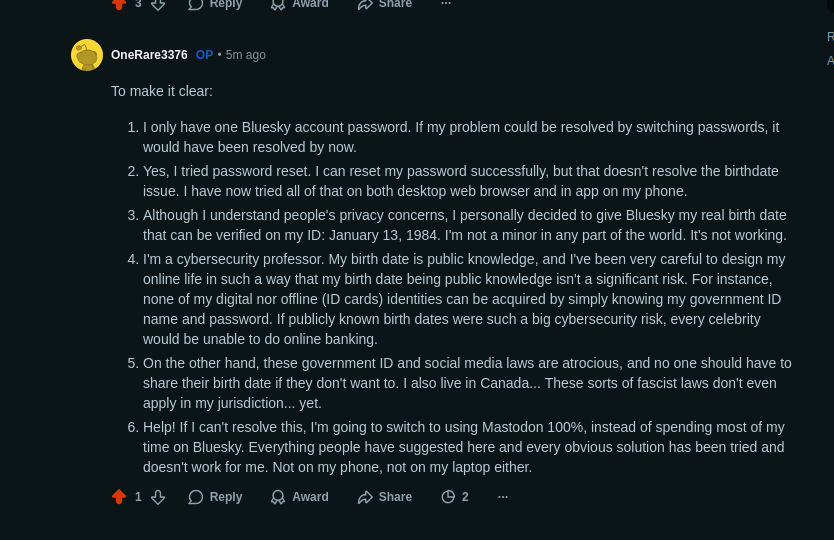The image size is (834, 540).
Task: Click list item six starting with 'Help!'
Action: click(x=463, y=447)
